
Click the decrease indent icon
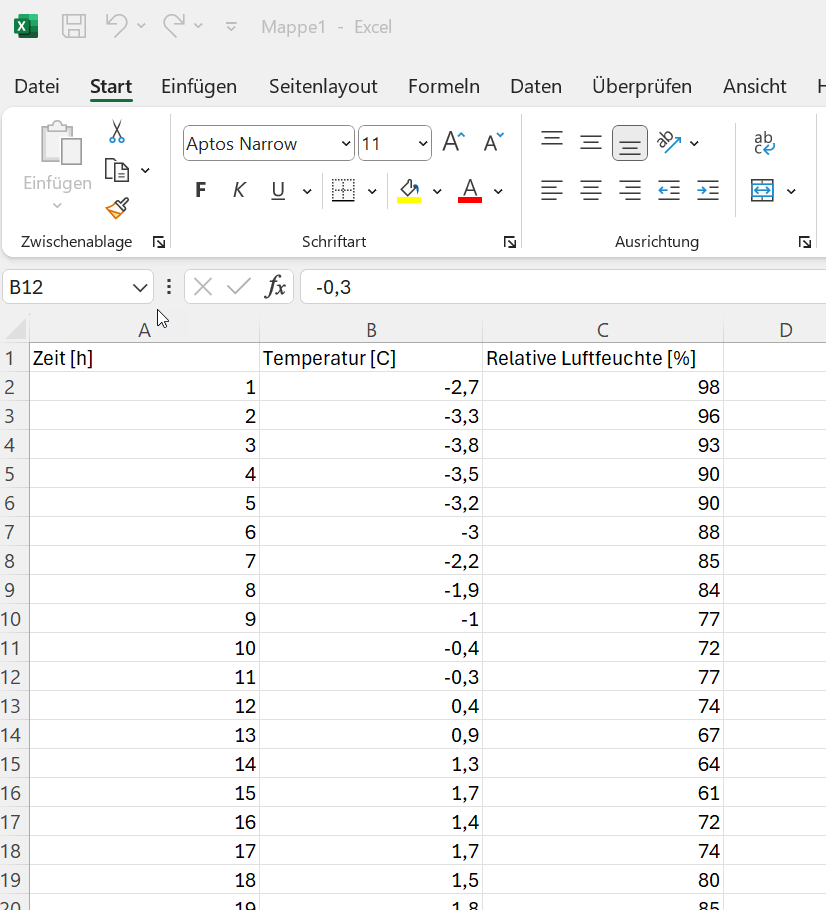pos(669,190)
